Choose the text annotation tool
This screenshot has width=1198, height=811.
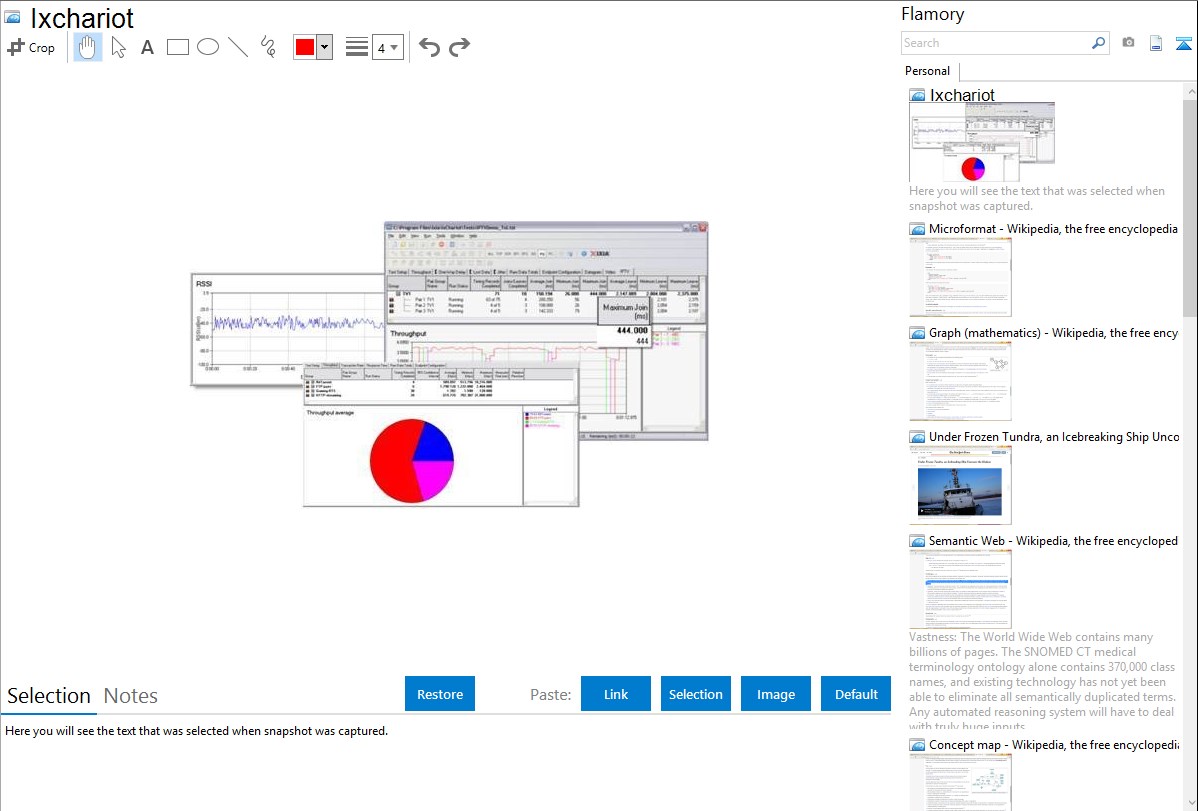[x=147, y=47]
